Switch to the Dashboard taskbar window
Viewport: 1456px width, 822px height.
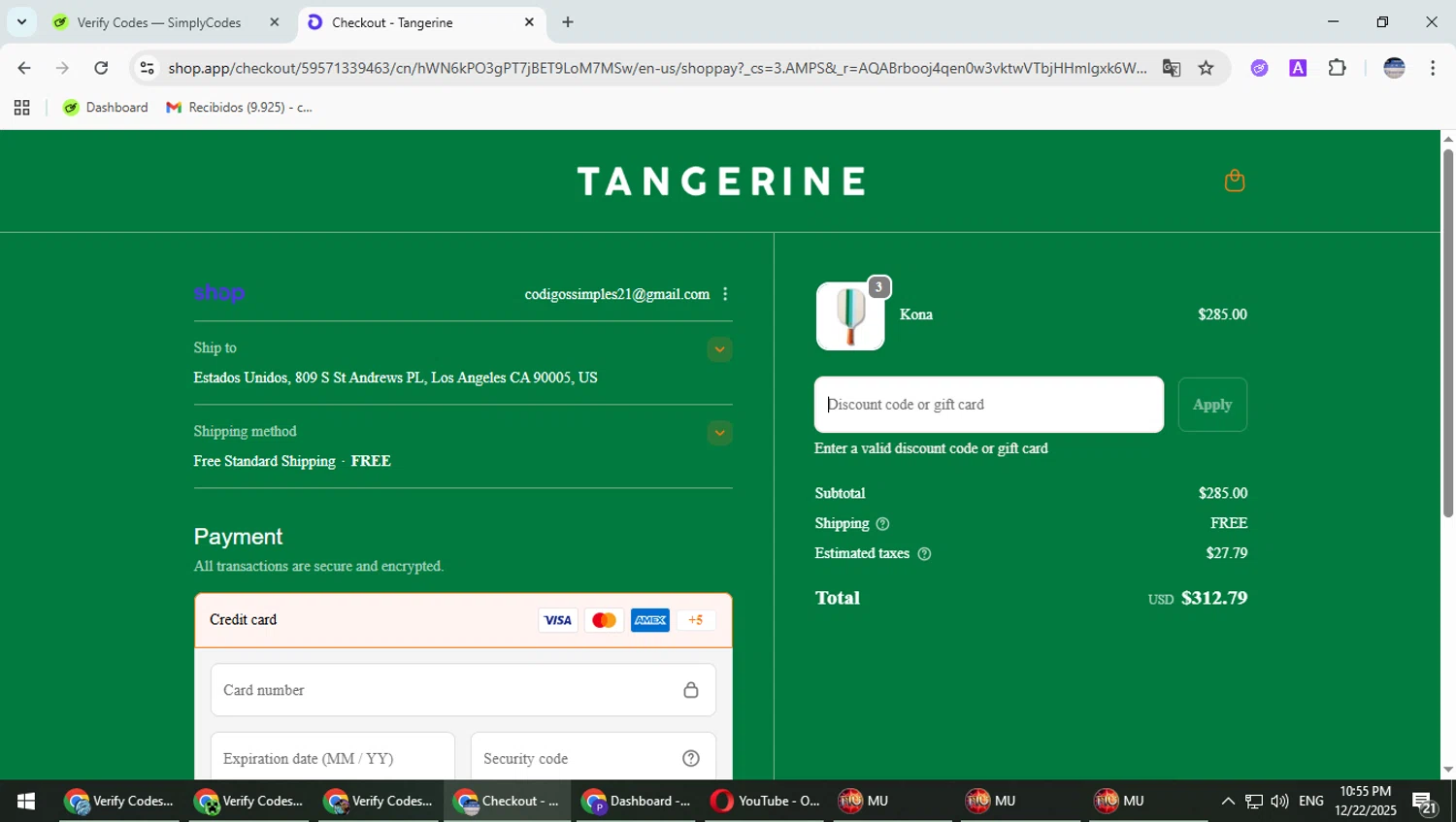click(x=637, y=801)
